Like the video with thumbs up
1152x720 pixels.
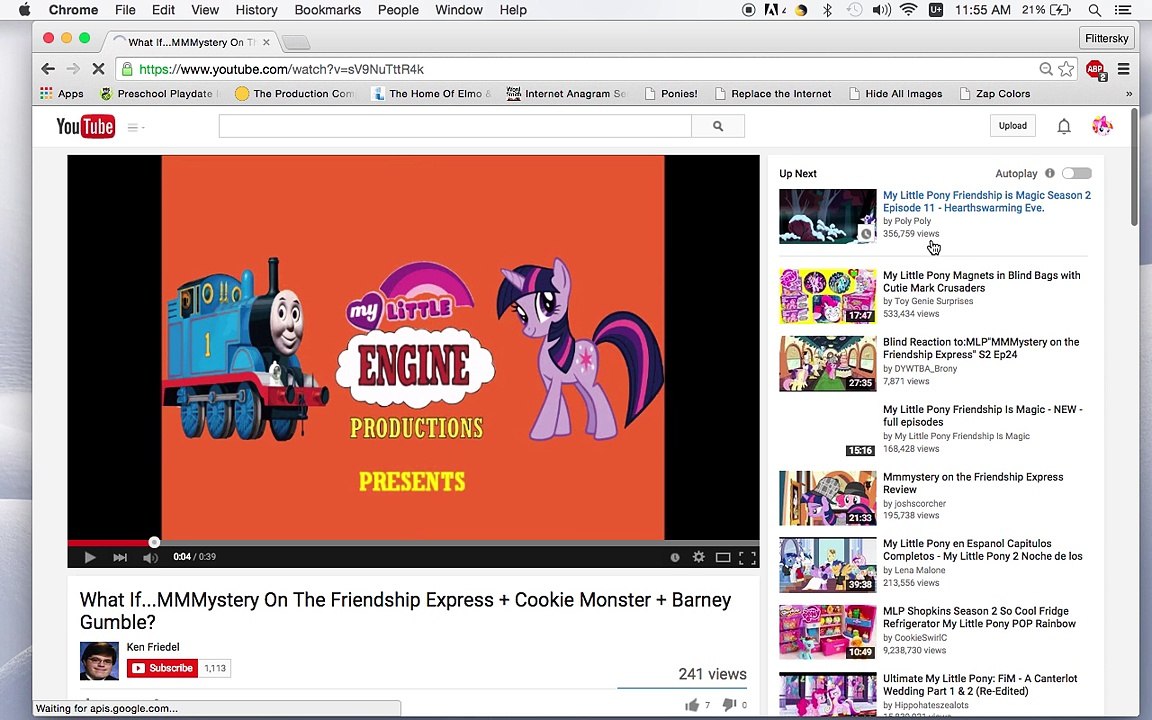coord(692,705)
